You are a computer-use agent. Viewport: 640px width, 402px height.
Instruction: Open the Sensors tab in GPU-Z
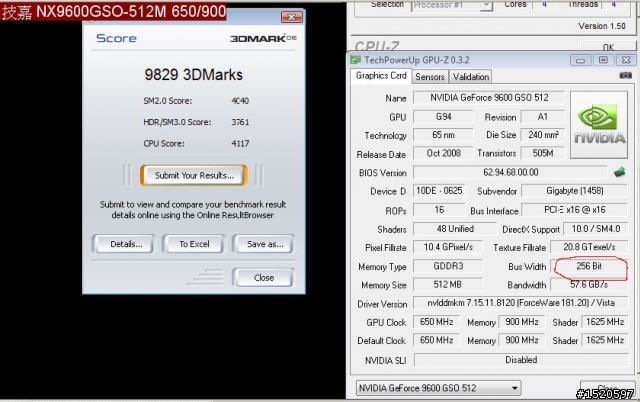tap(430, 77)
